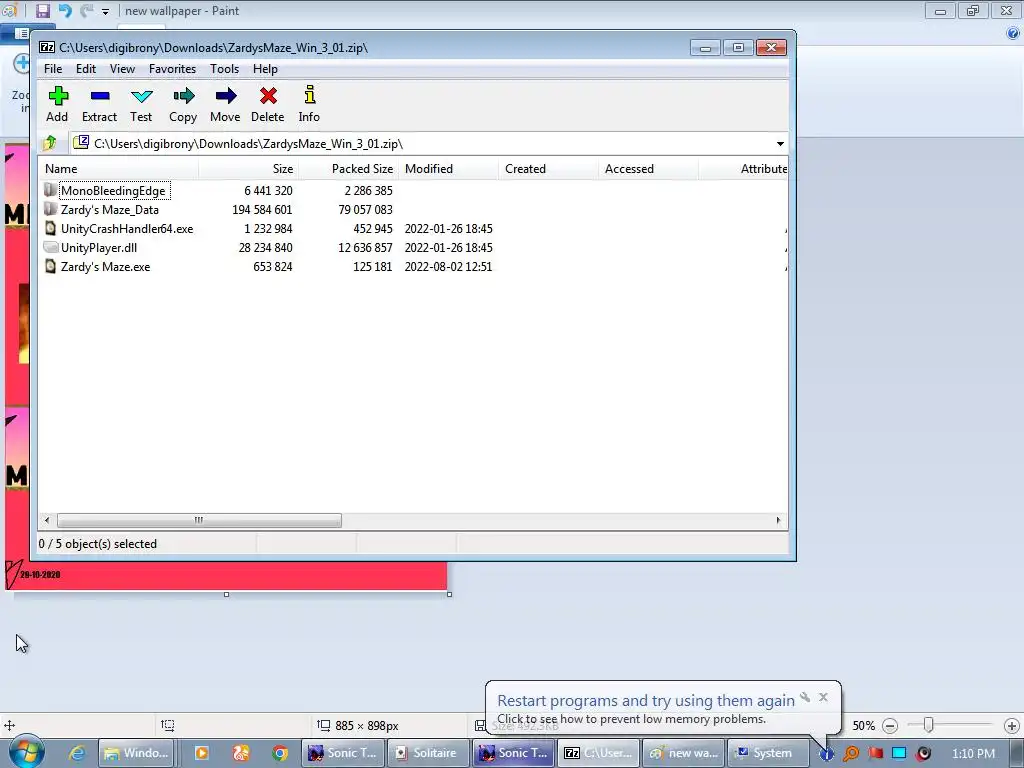Open the Windows Start orb
Screen dimensions: 1024x768
coord(25,751)
